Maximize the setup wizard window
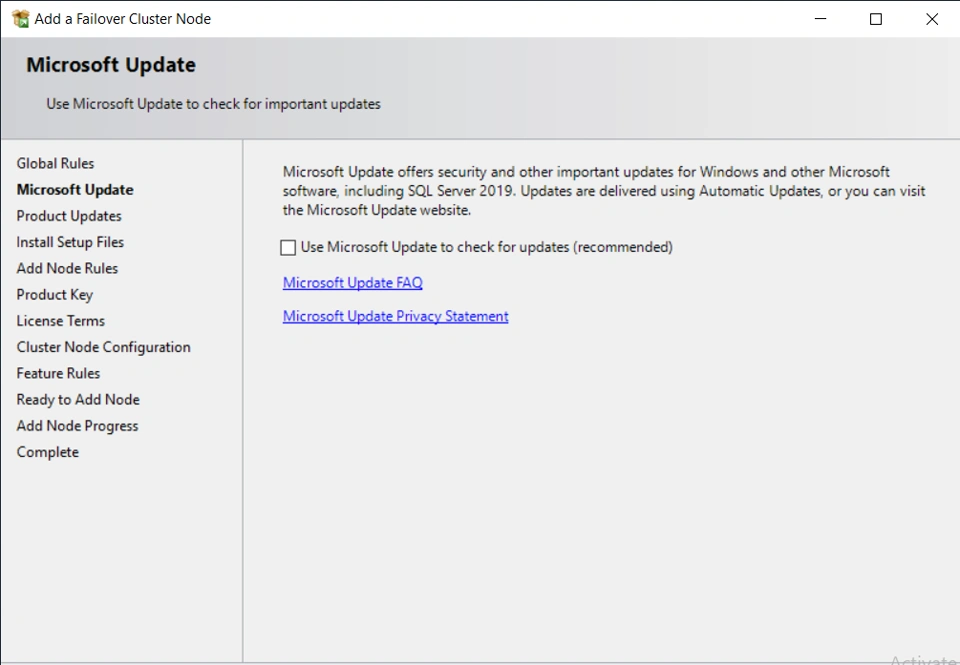Viewport: 960px width, 665px height. point(876,19)
